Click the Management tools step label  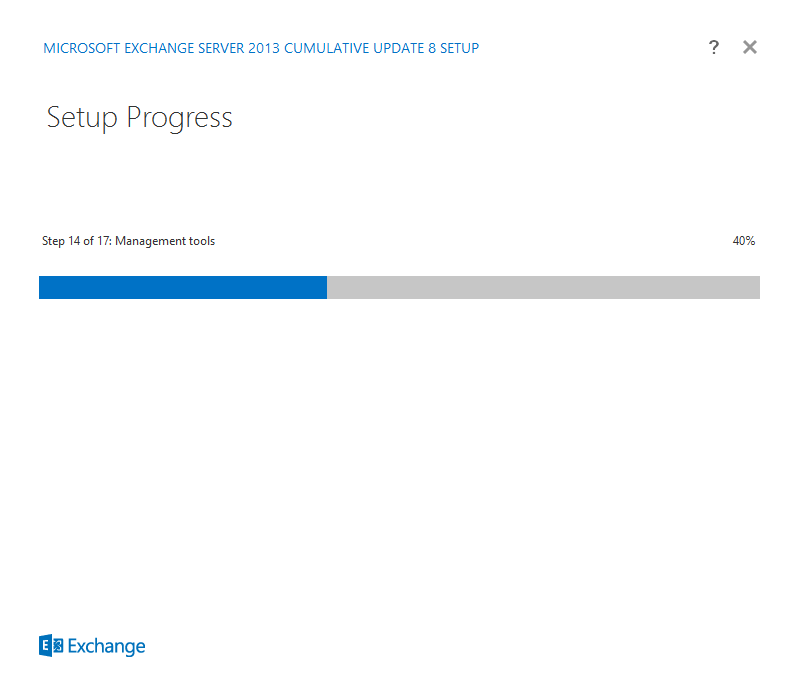165,241
